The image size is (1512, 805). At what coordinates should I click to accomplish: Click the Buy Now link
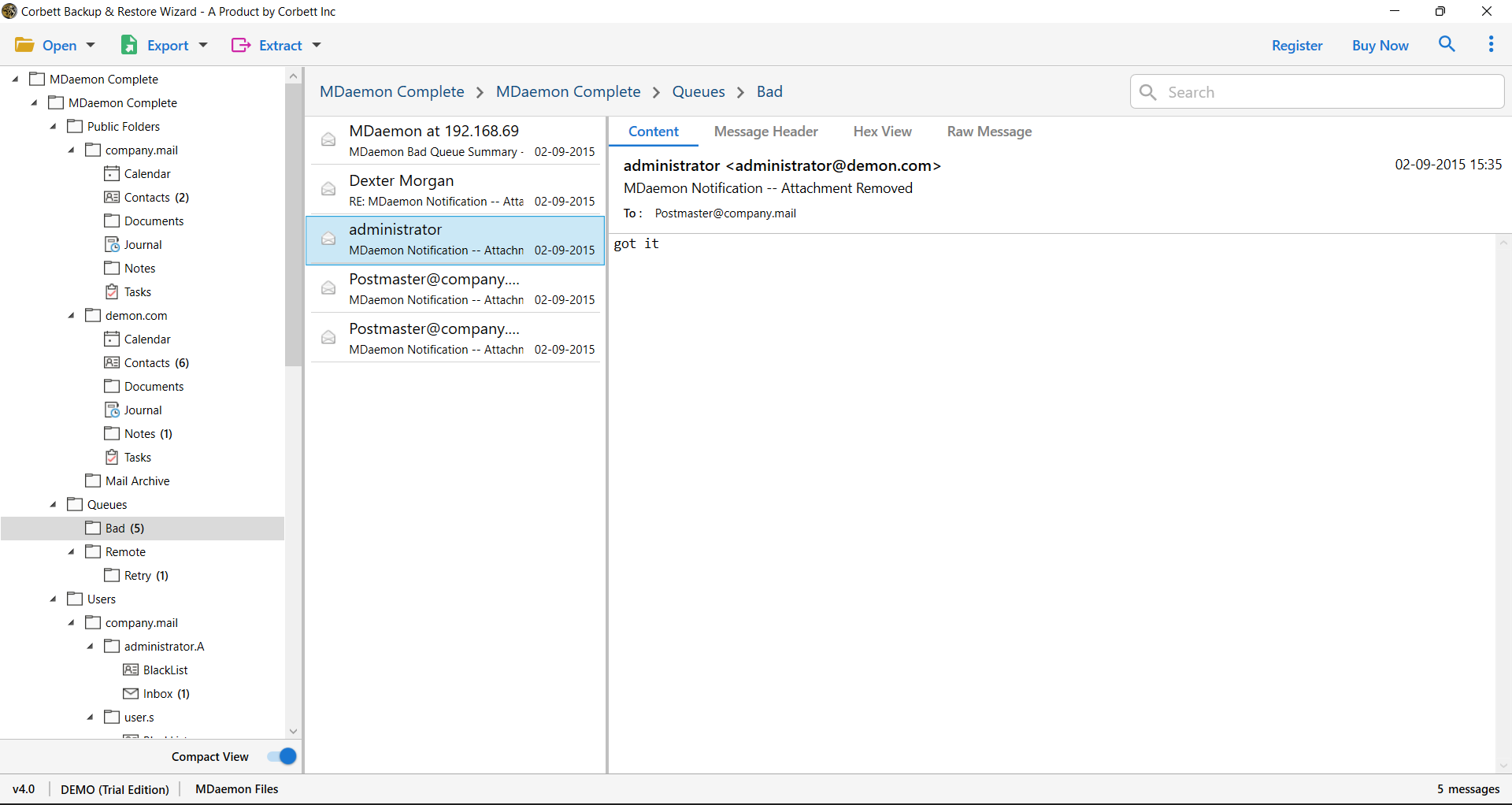1380,46
